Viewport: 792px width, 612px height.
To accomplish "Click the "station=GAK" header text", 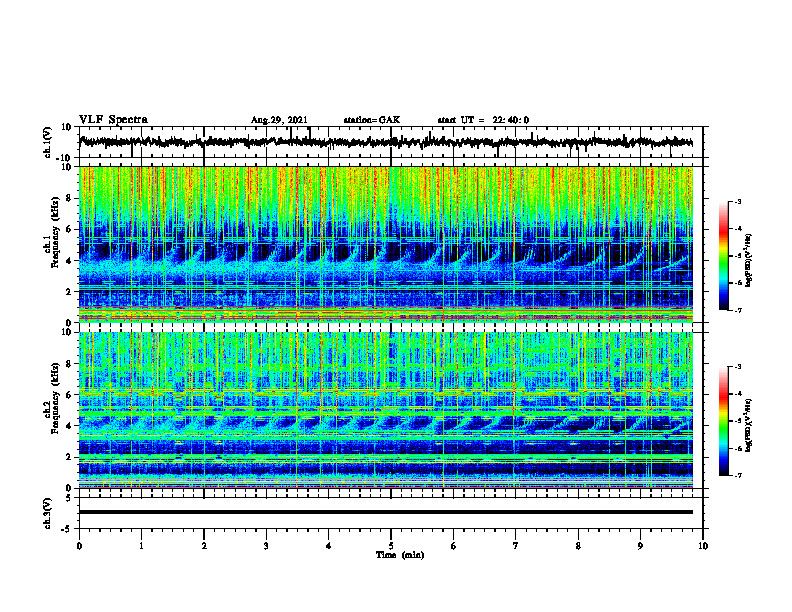I will pyautogui.click(x=372, y=120).
